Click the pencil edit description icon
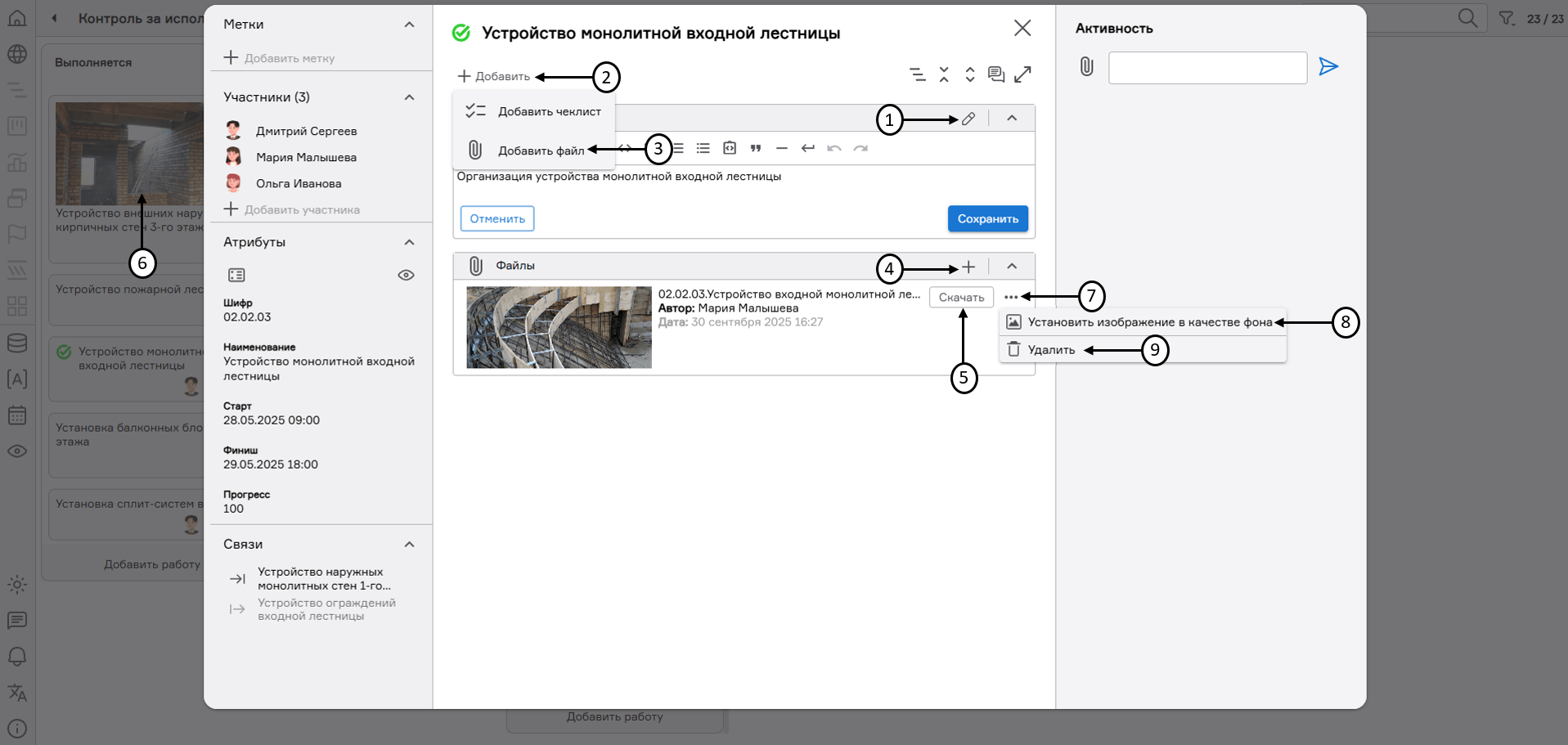Viewport: 1568px width, 745px height. pyautogui.click(x=968, y=119)
